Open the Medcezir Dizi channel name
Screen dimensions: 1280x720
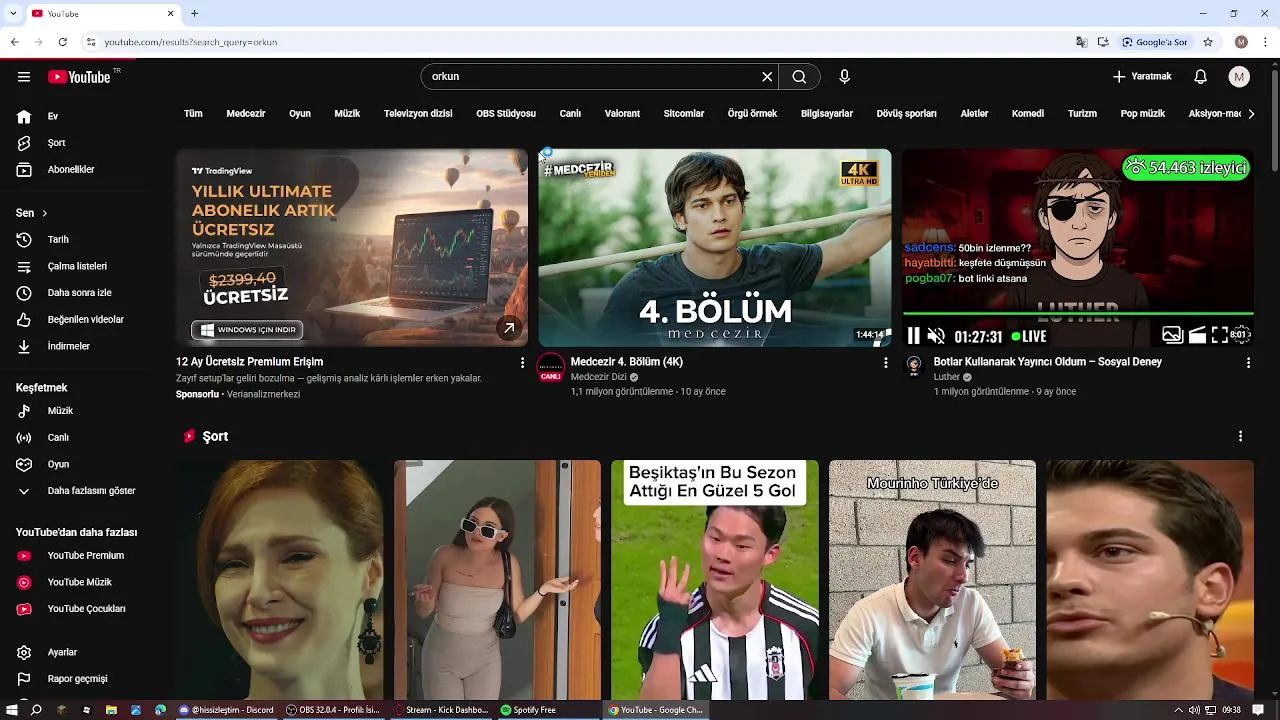598,377
